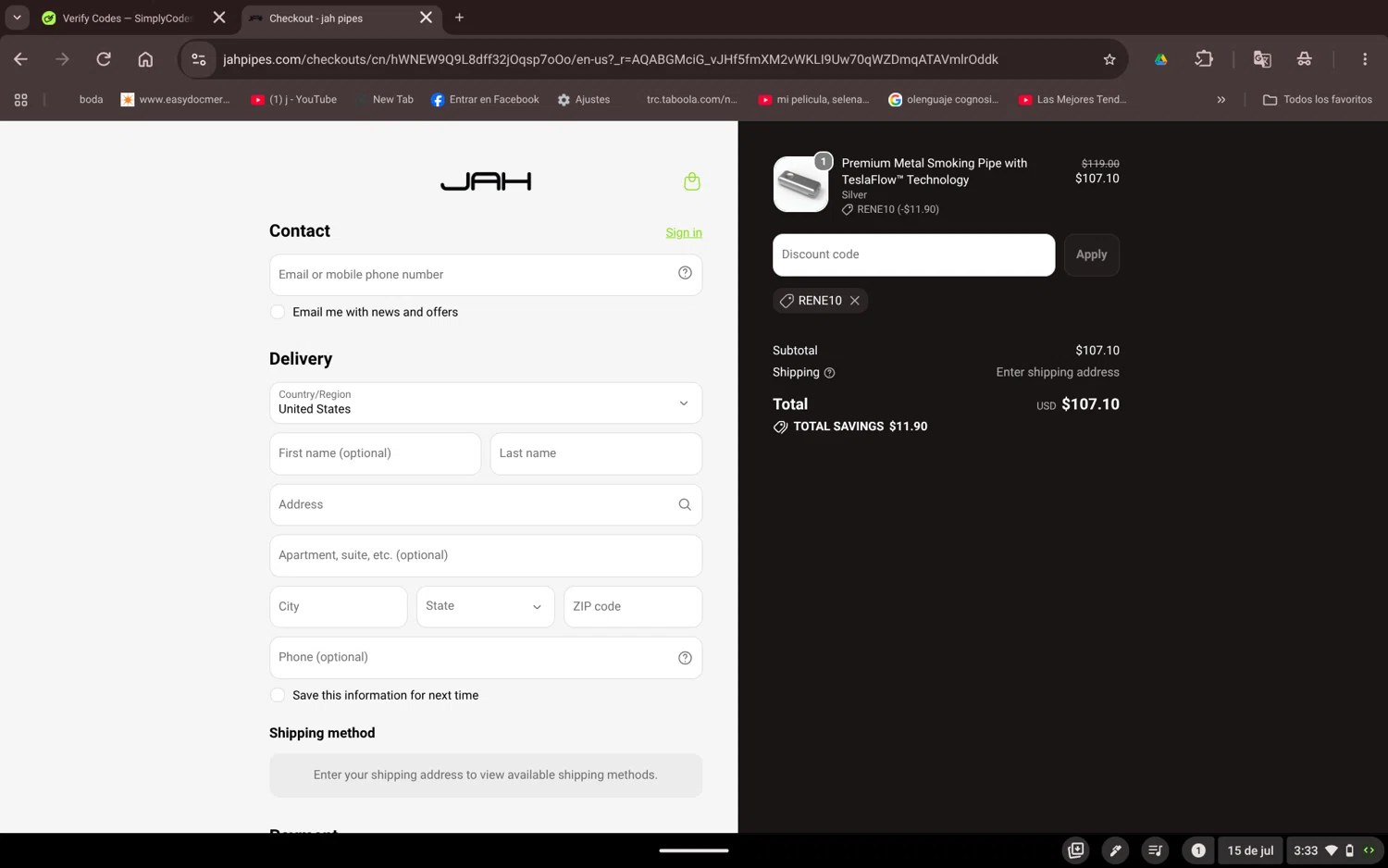This screenshot has height=868, width=1388.
Task: Click the City field
Action: 339,607
